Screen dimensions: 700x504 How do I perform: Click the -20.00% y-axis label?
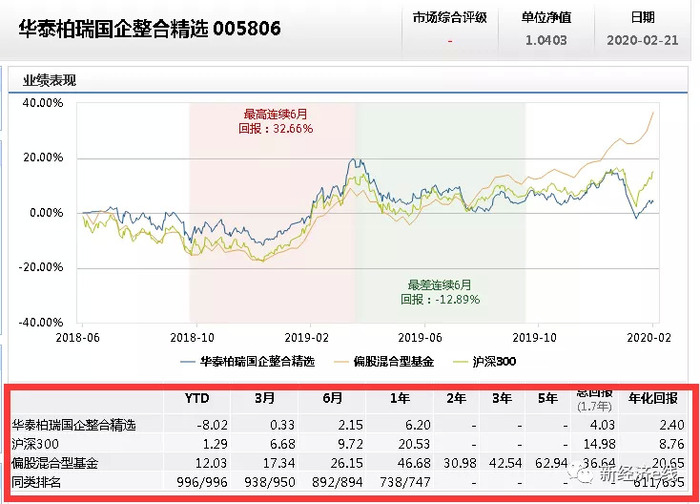click(41, 267)
